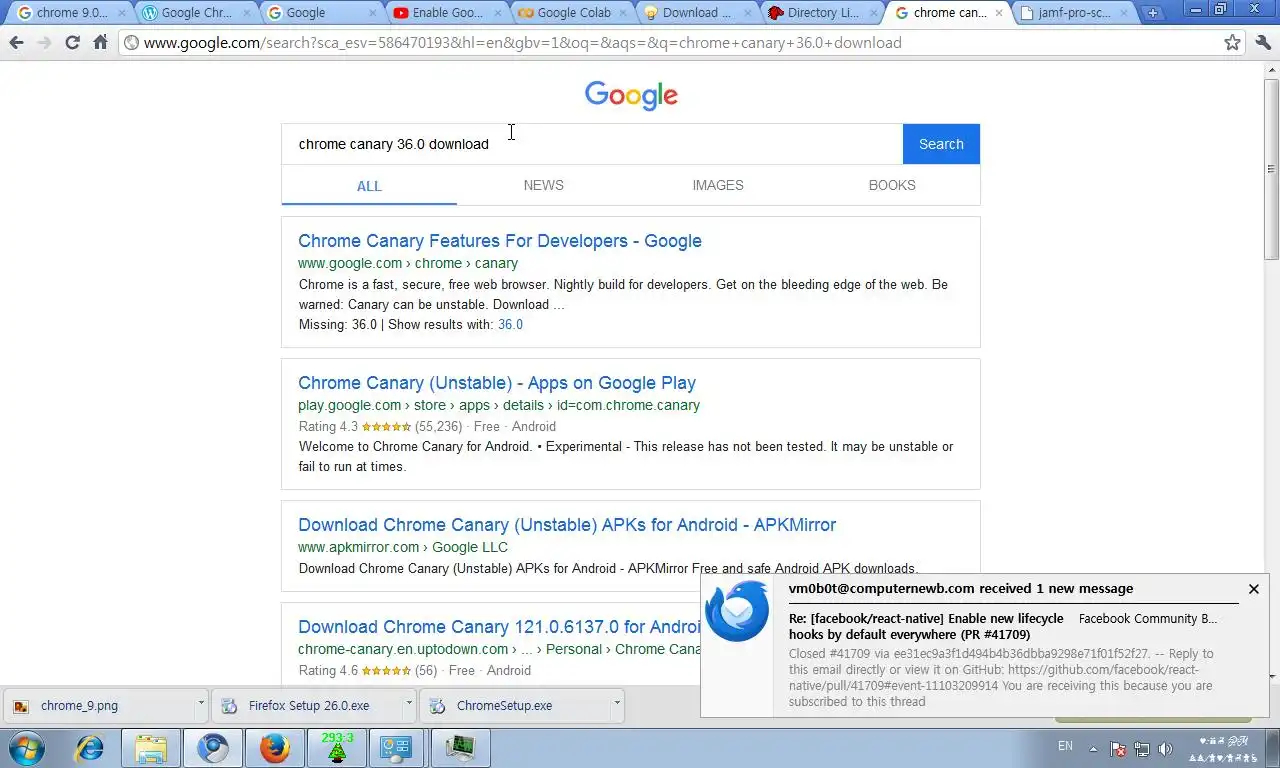Click the Google logo
This screenshot has height=768, width=1280.
click(631, 95)
